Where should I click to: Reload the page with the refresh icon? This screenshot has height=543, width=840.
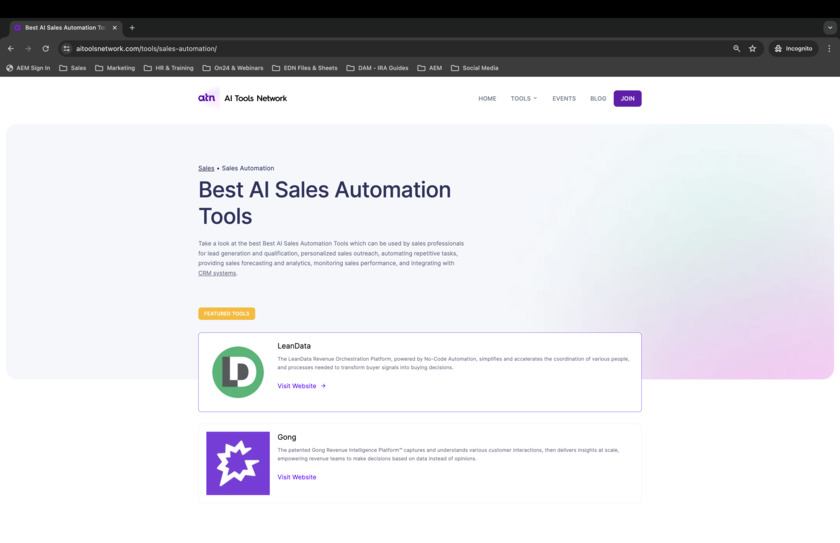[x=46, y=49]
